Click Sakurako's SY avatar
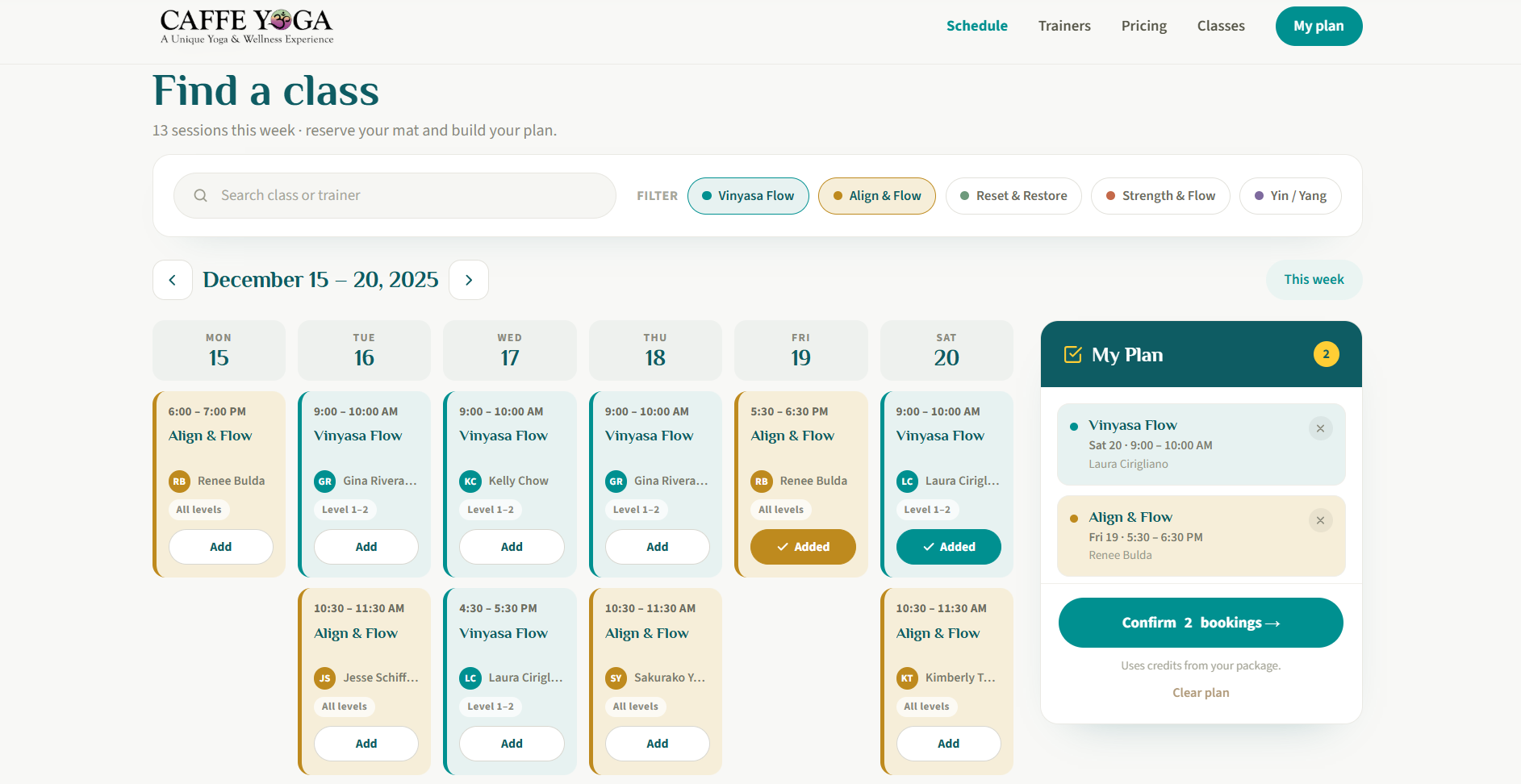 tap(616, 678)
